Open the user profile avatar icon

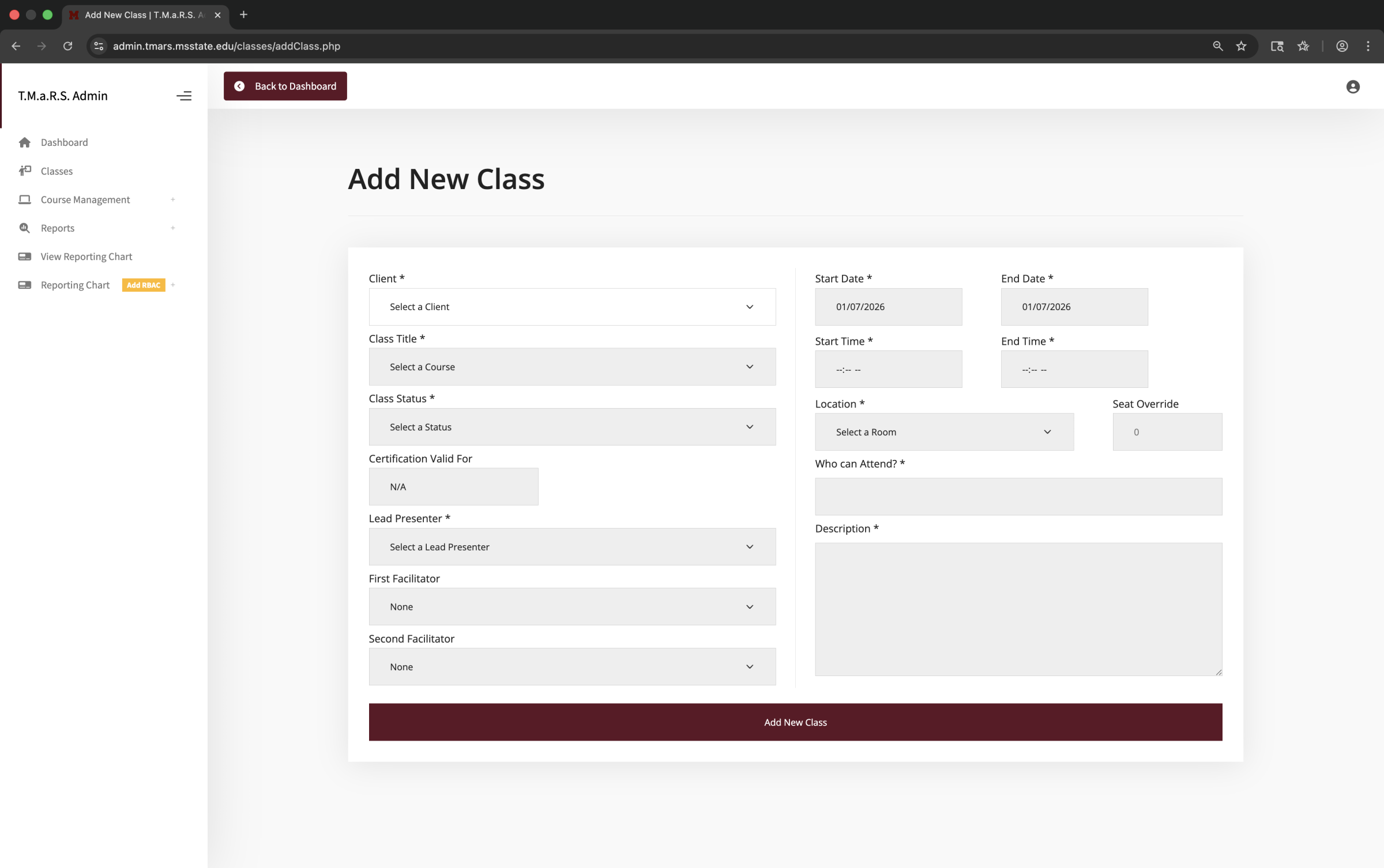pos(1352,86)
